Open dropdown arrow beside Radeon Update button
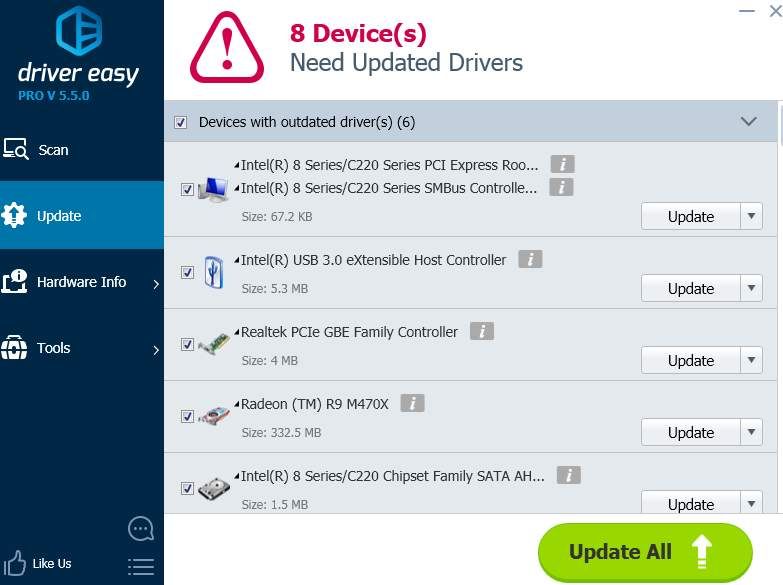Image resolution: width=783 pixels, height=585 pixels. tap(752, 432)
